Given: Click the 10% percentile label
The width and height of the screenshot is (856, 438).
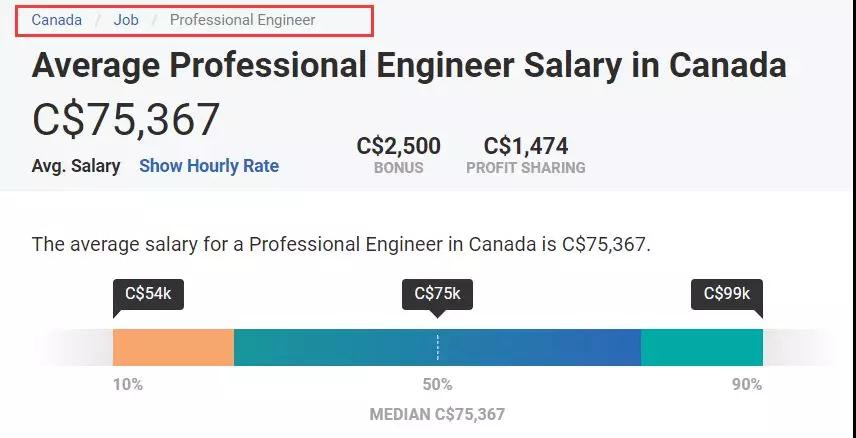Looking at the screenshot, I should click(x=128, y=384).
